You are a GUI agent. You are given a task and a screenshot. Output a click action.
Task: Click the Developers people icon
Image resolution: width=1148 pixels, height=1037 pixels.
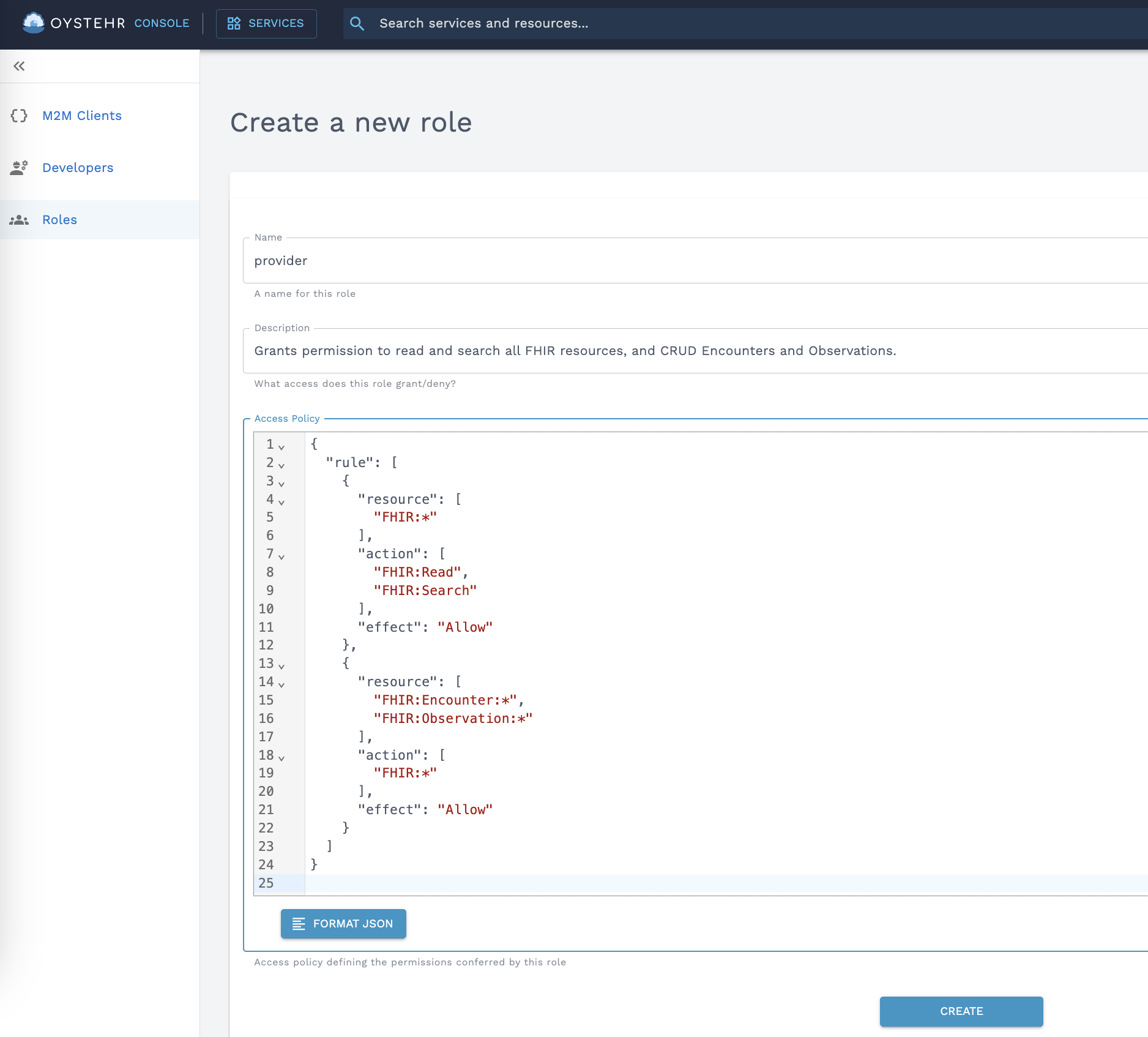point(19,168)
